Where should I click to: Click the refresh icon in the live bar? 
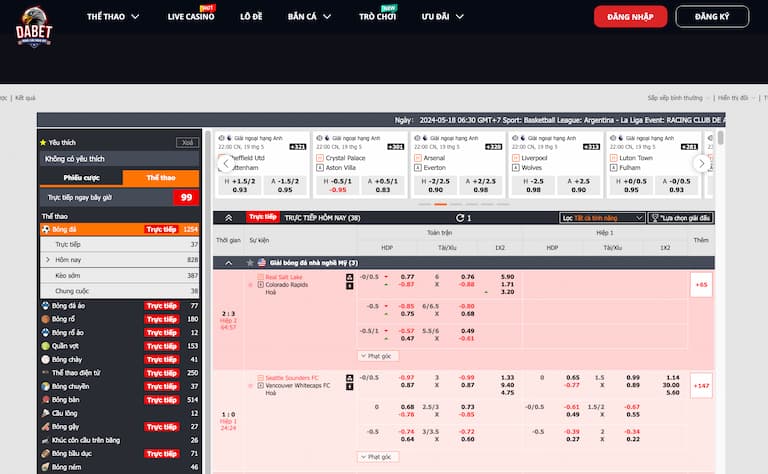[x=460, y=217]
